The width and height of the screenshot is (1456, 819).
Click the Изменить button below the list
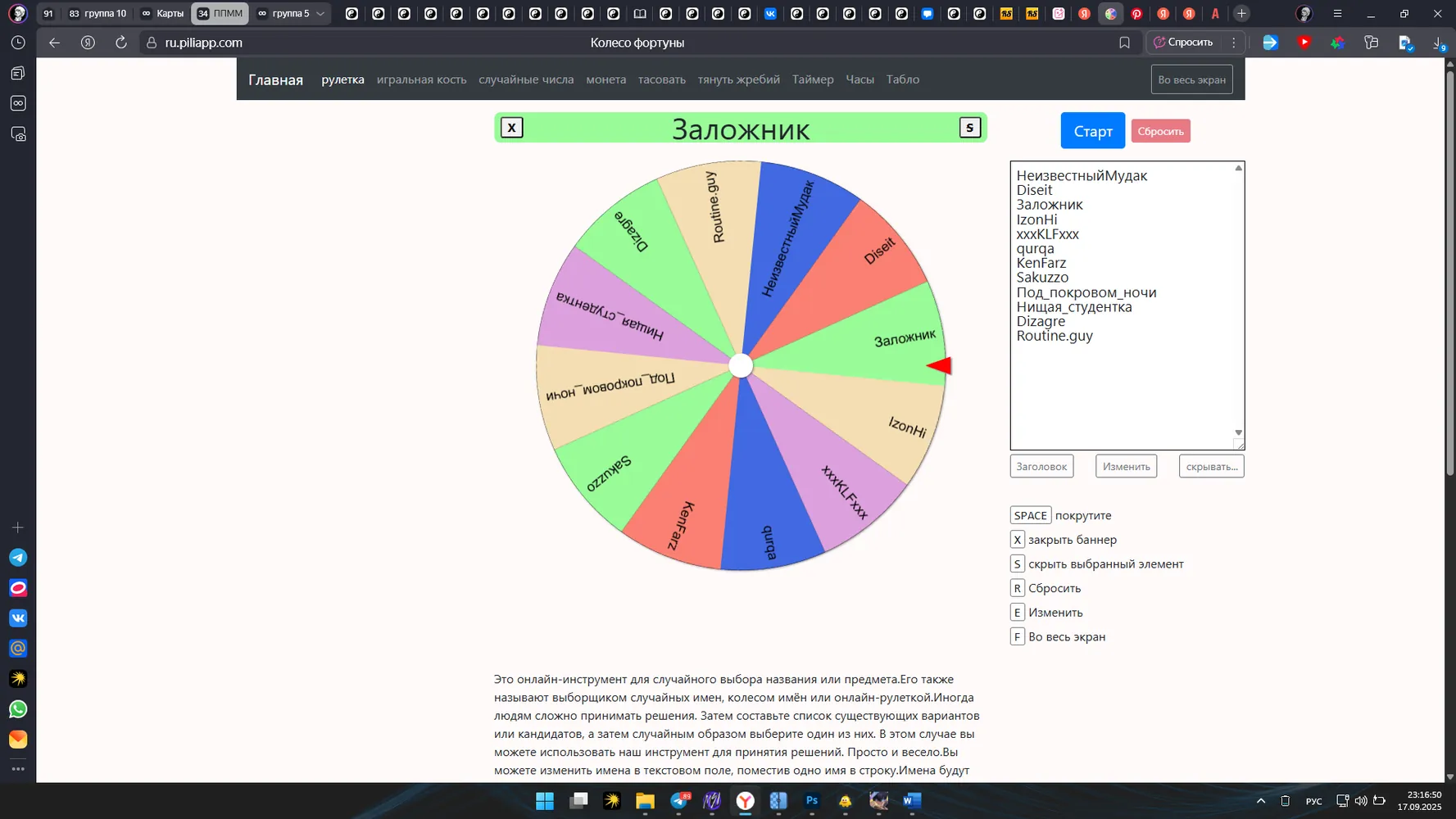[x=1126, y=466]
